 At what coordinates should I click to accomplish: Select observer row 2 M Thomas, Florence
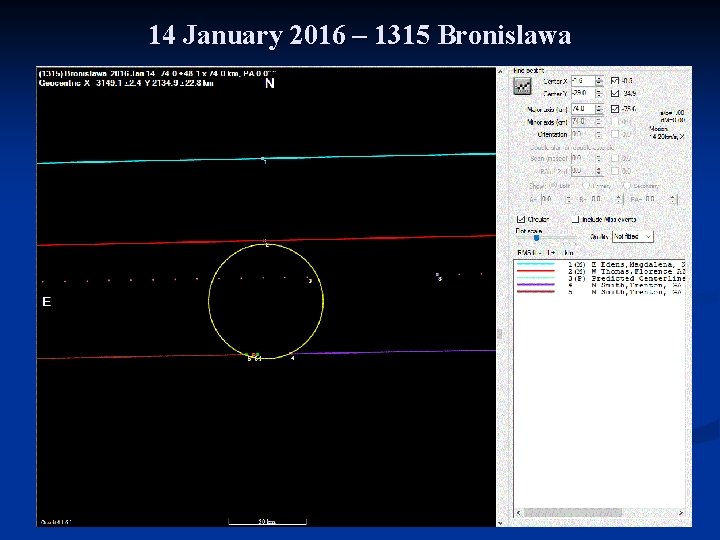600,271
